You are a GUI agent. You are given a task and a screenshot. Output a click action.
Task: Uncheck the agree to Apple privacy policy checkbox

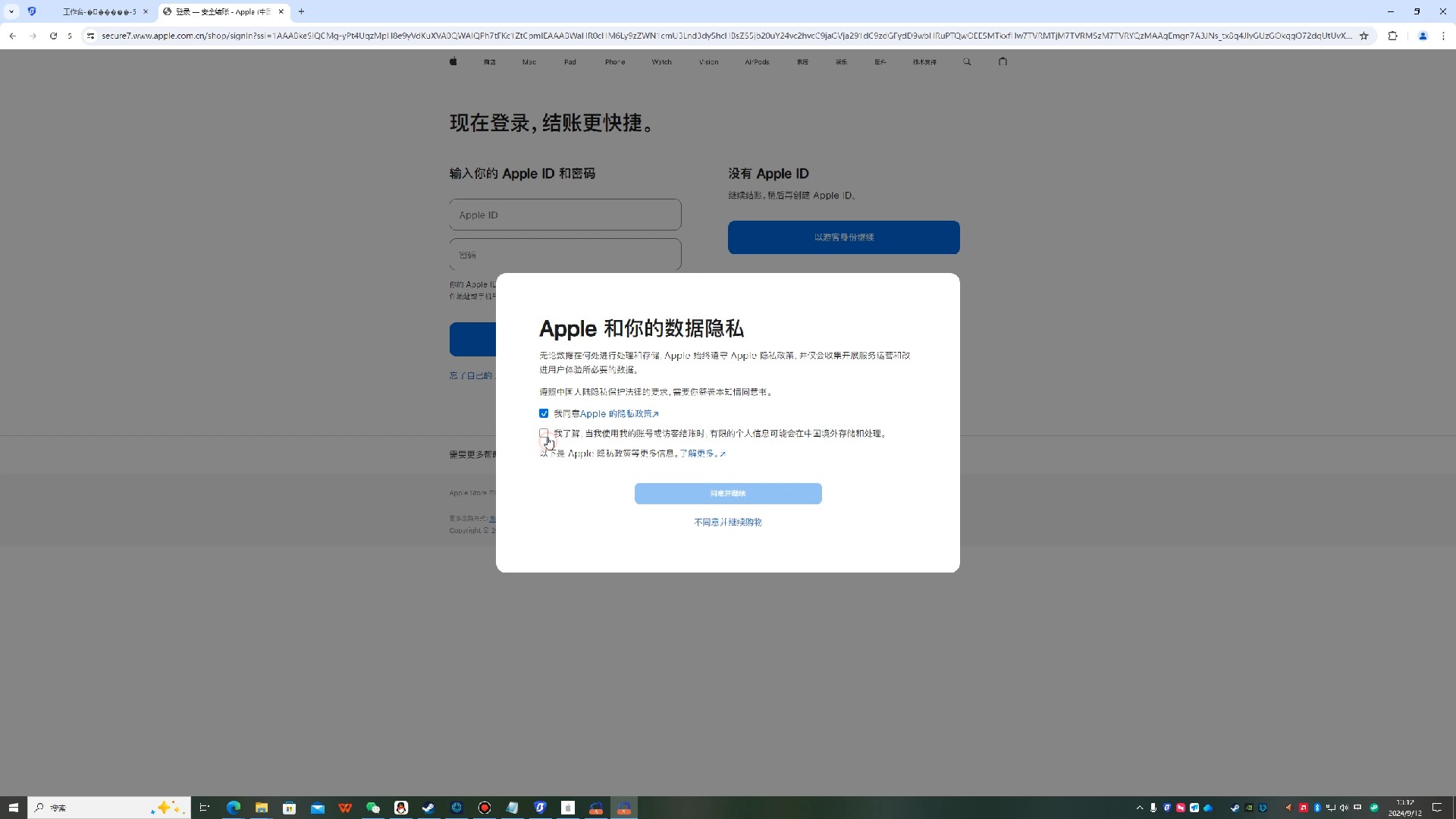pyautogui.click(x=544, y=413)
